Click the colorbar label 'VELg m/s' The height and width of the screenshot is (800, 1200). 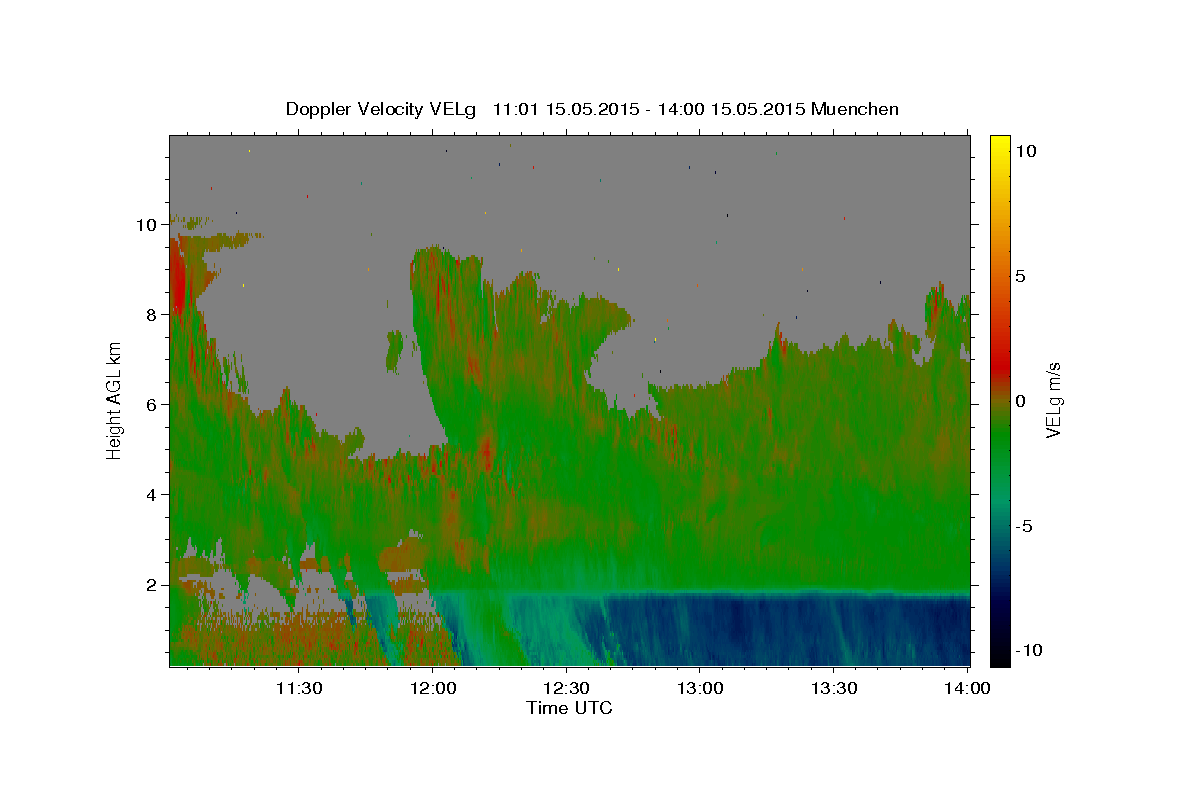1053,400
